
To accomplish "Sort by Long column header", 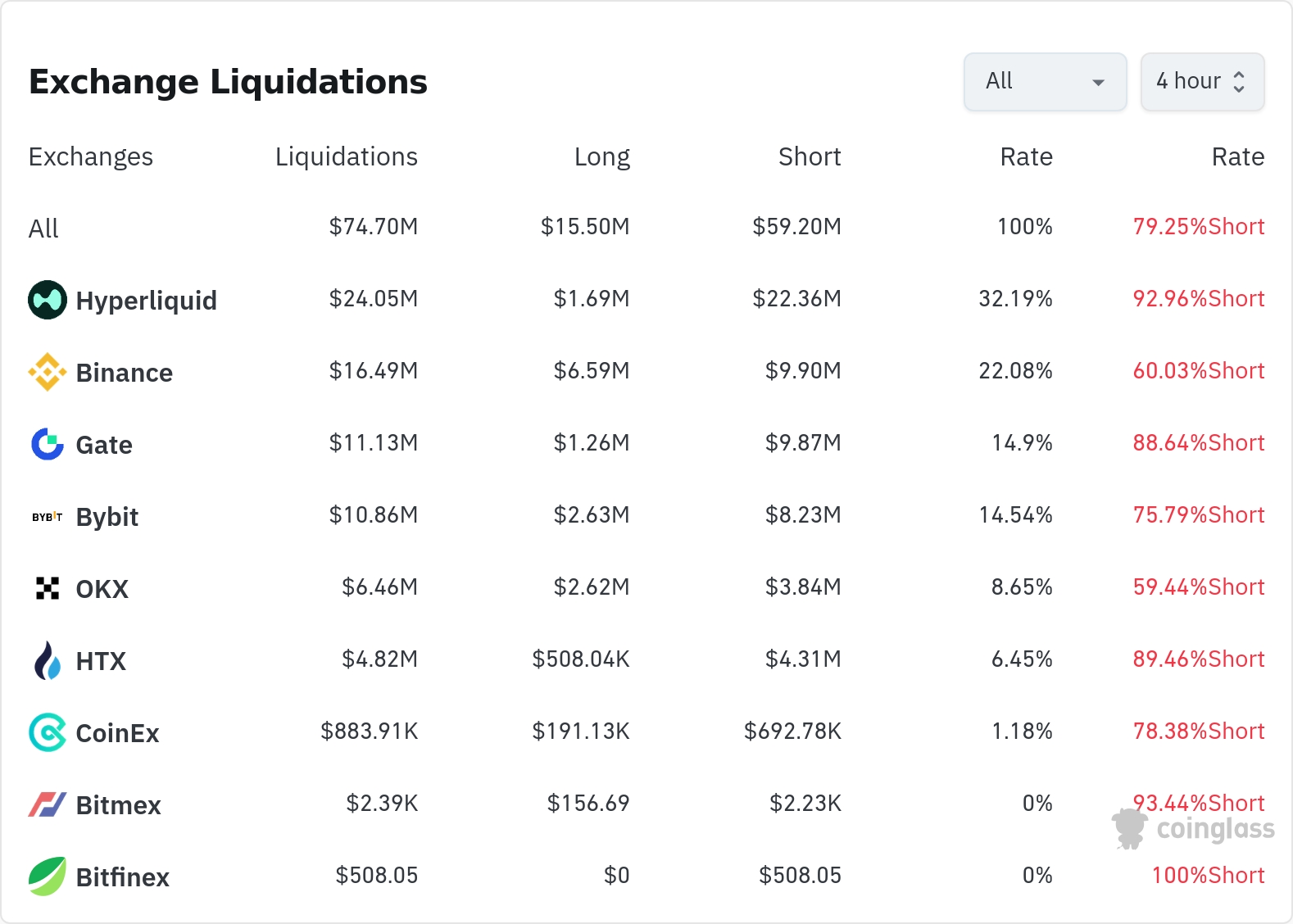I will click(x=601, y=156).
